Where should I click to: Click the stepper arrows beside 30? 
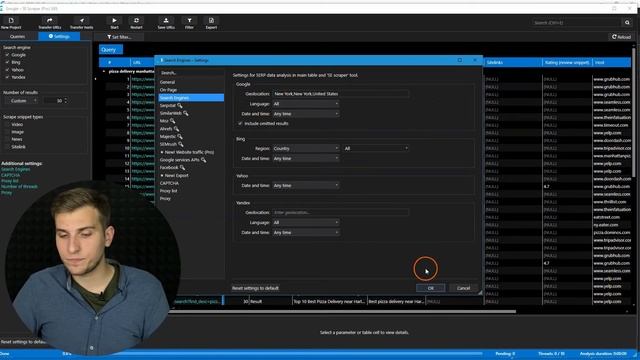66,100
